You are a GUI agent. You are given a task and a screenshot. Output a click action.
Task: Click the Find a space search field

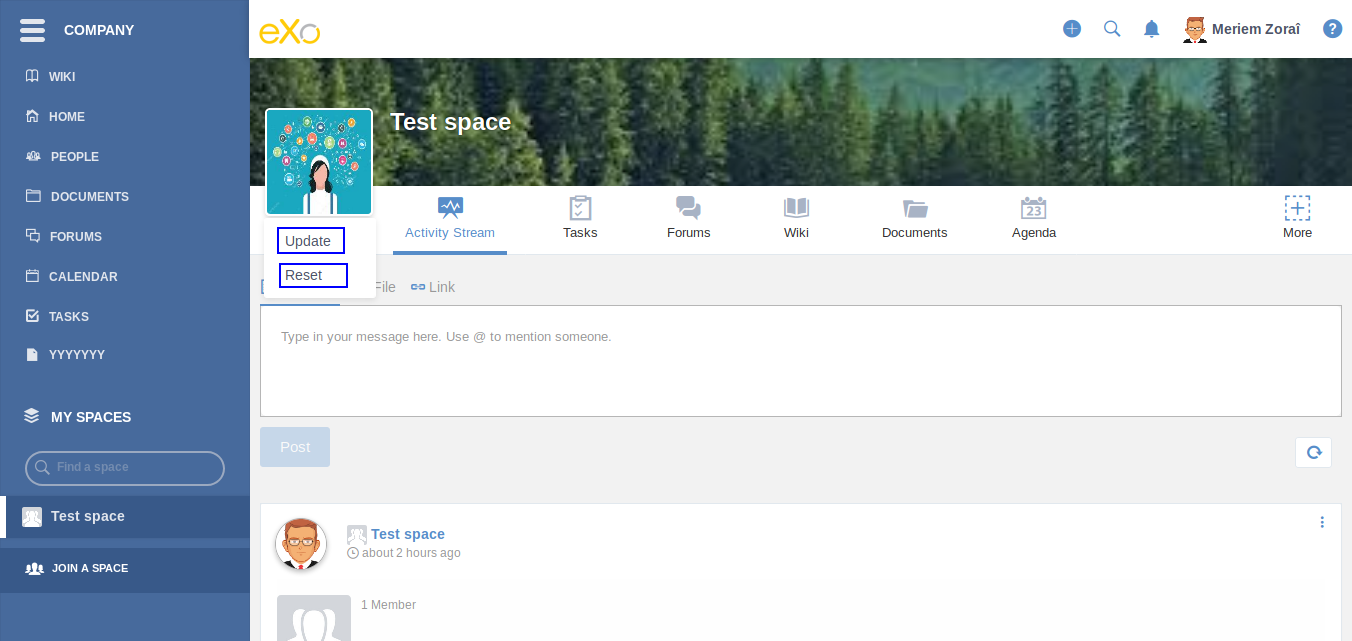tap(125, 467)
